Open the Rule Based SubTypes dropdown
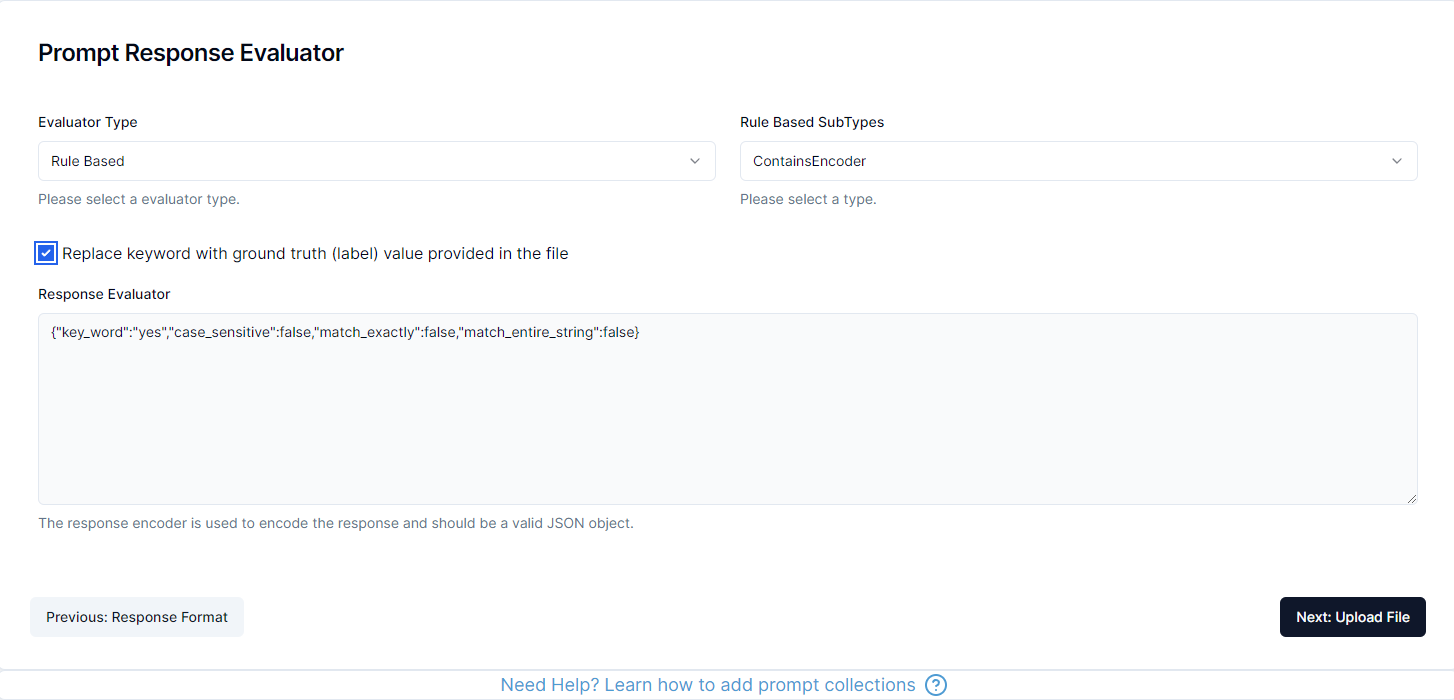Image resolution: width=1454 pixels, height=700 pixels. [1078, 161]
